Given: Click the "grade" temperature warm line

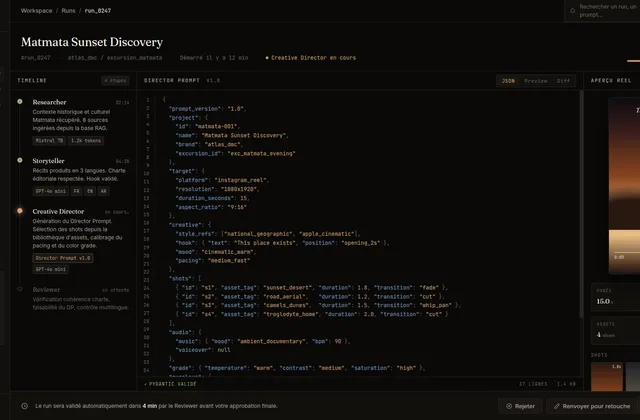Looking at the screenshot, I should tap(297, 368).
